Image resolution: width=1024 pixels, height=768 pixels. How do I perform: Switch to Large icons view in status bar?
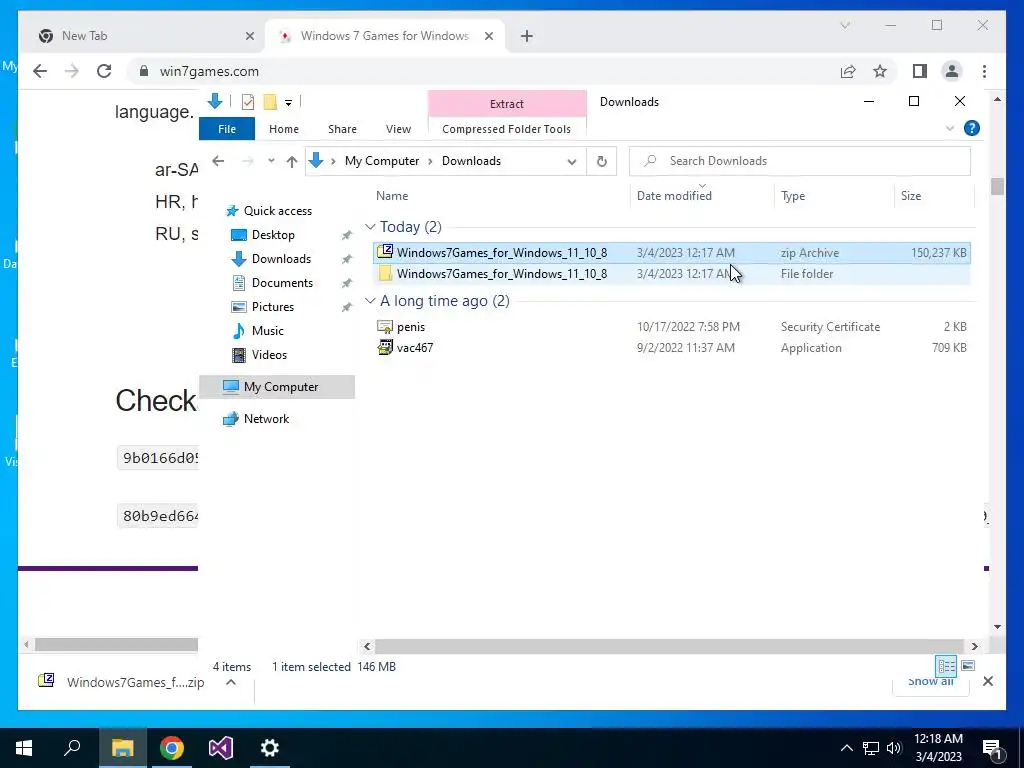coord(968,666)
